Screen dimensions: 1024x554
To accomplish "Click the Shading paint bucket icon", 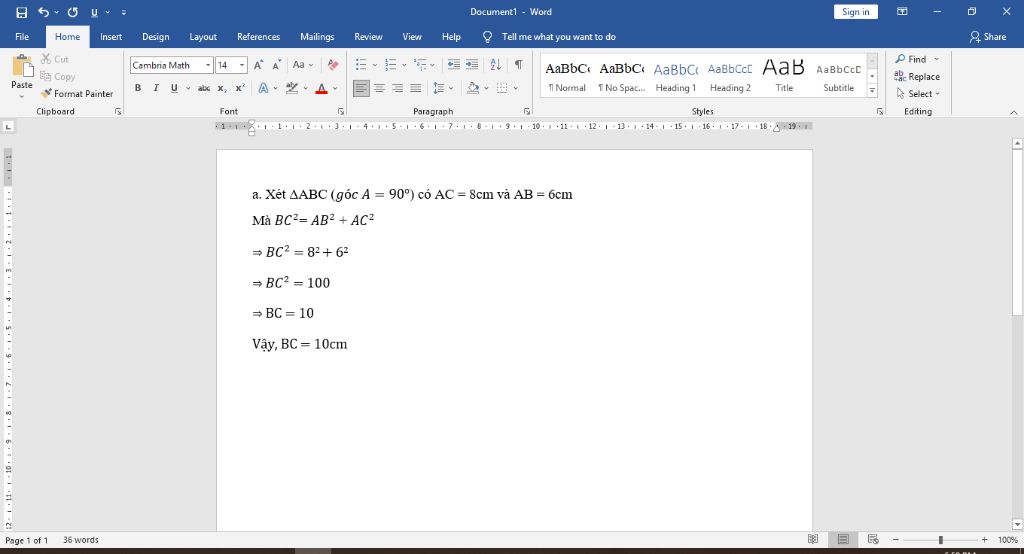I will [473, 88].
